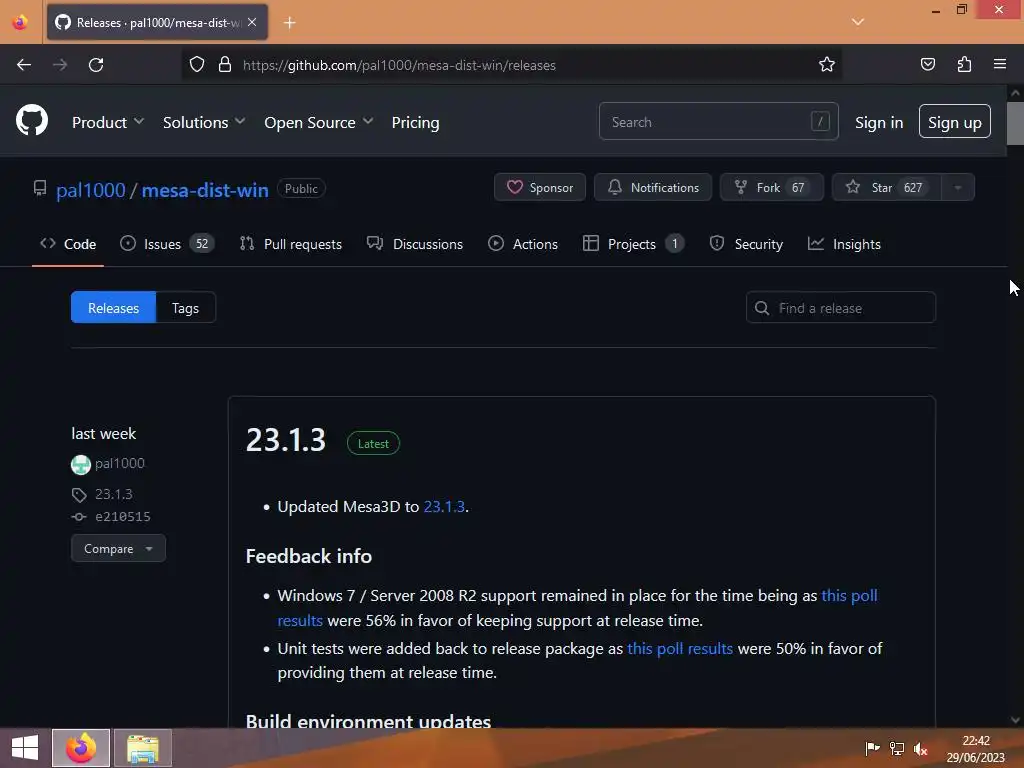Click the GitHub Octocat logo
Viewport: 1024px width, 768px height.
pyautogui.click(x=32, y=121)
